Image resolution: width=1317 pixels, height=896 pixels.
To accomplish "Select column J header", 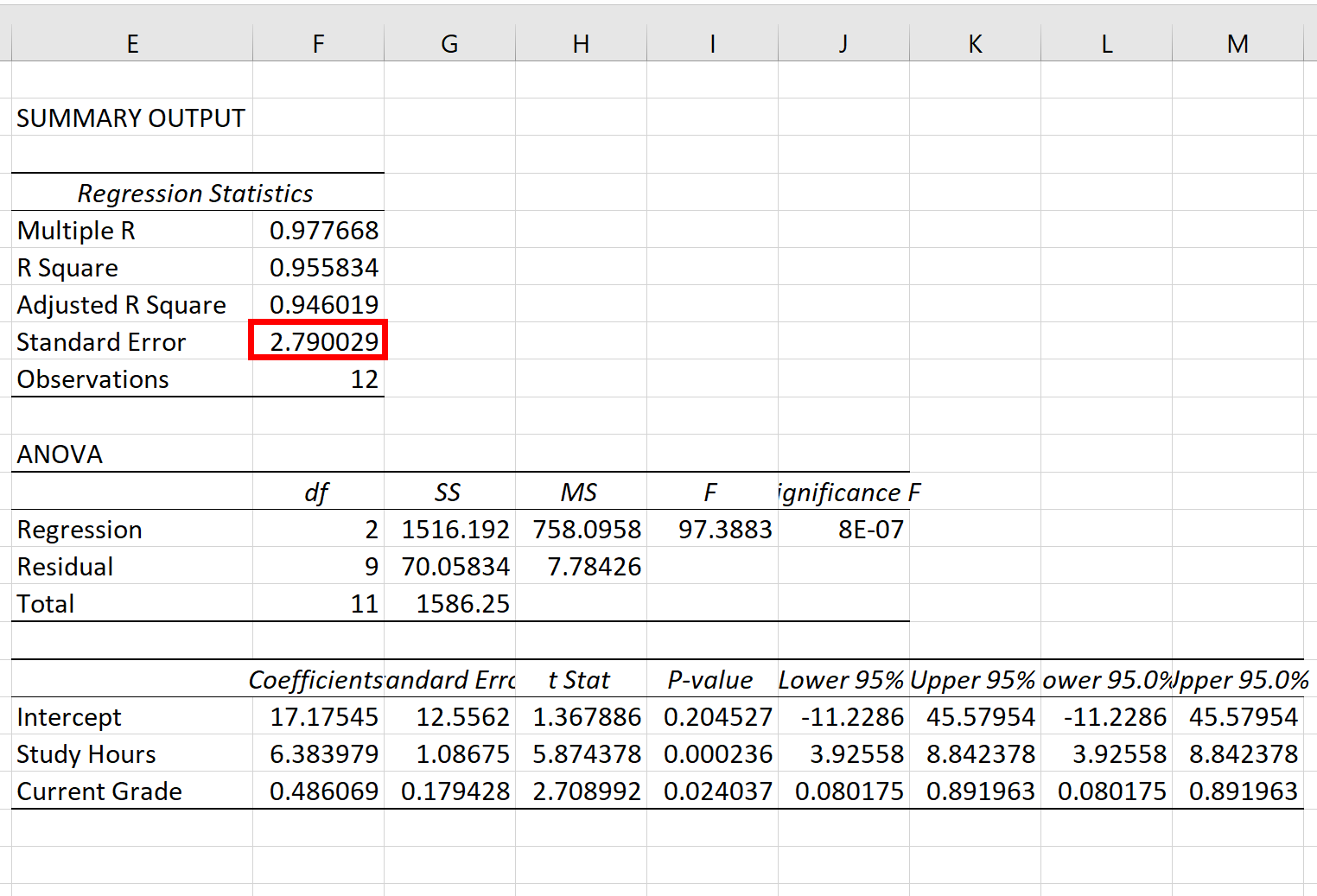I will click(x=843, y=43).
